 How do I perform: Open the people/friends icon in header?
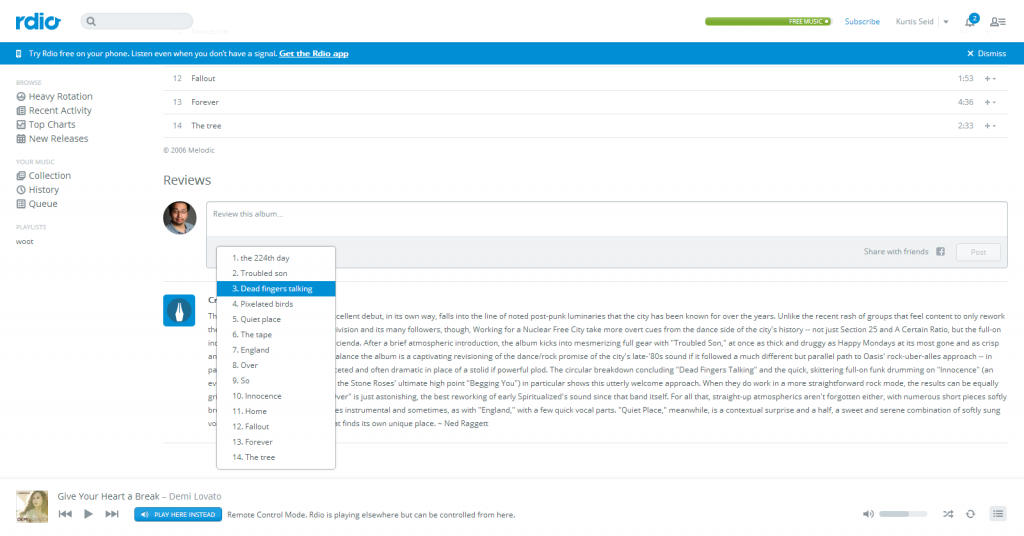[x=997, y=21]
